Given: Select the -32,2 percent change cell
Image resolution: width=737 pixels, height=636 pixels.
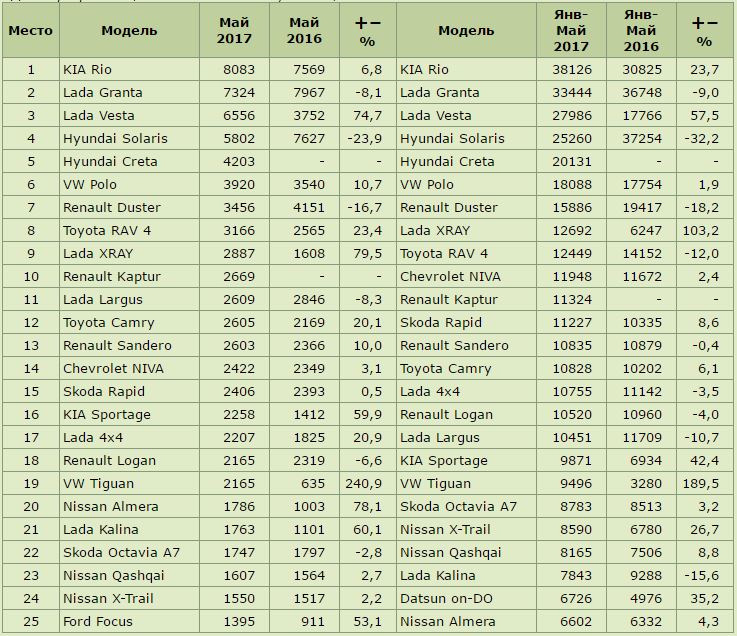Looking at the screenshot, I should point(701,139).
